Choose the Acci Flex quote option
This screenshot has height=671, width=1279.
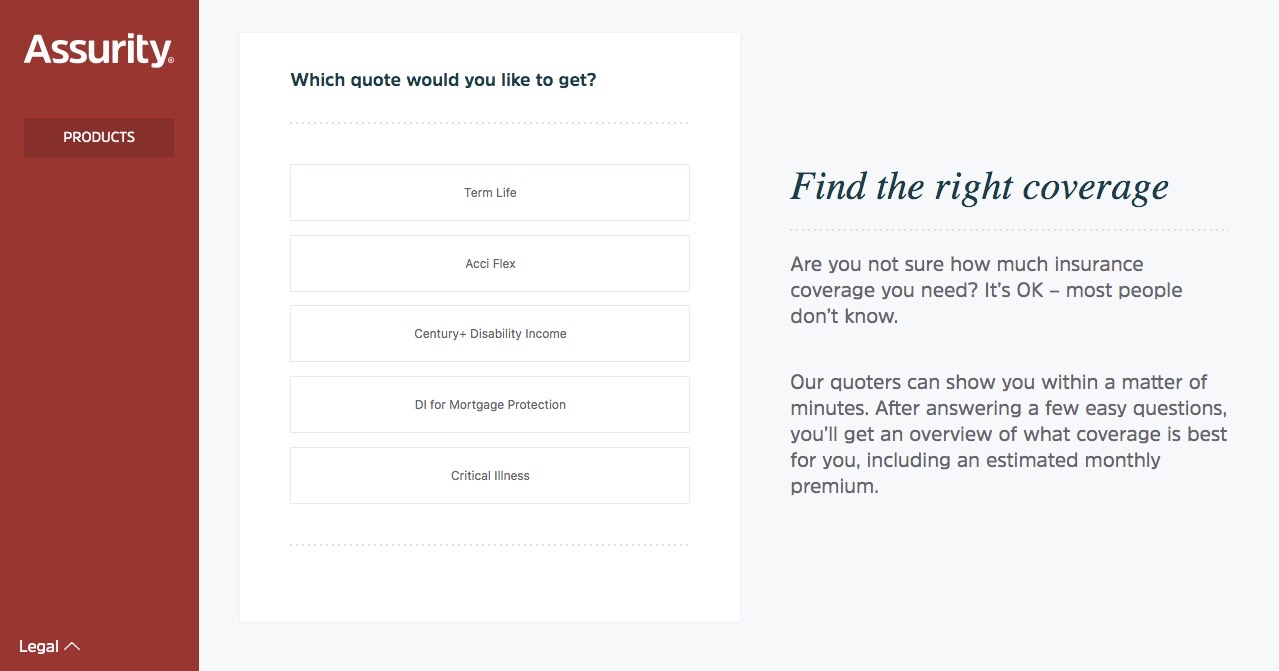pyautogui.click(x=490, y=264)
